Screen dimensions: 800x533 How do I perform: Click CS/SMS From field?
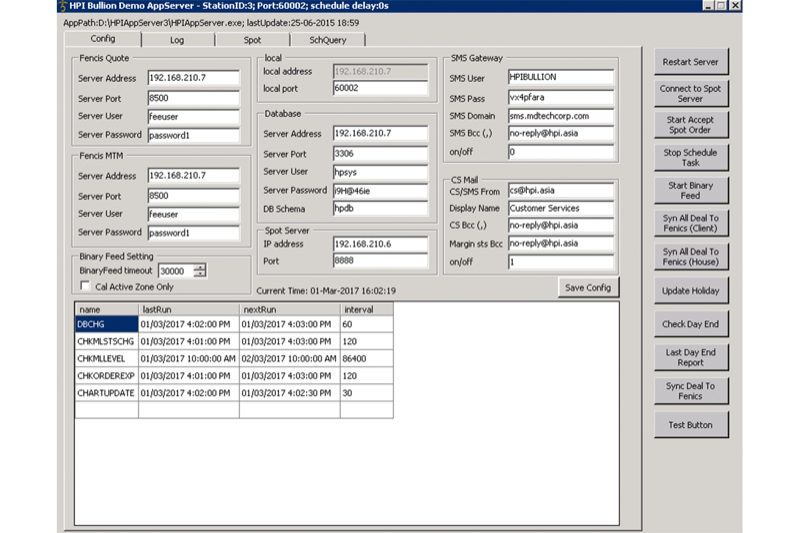tap(561, 190)
